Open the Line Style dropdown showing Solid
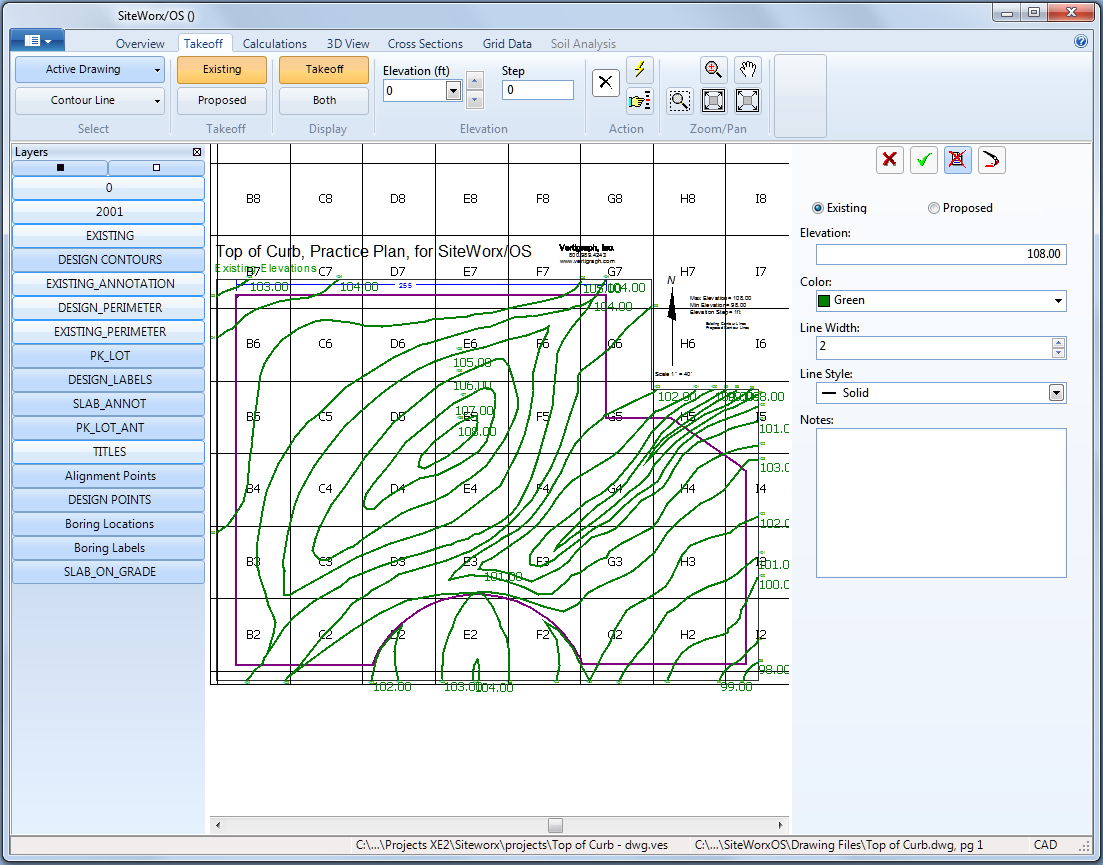1103x865 pixels. [1056, 393]
